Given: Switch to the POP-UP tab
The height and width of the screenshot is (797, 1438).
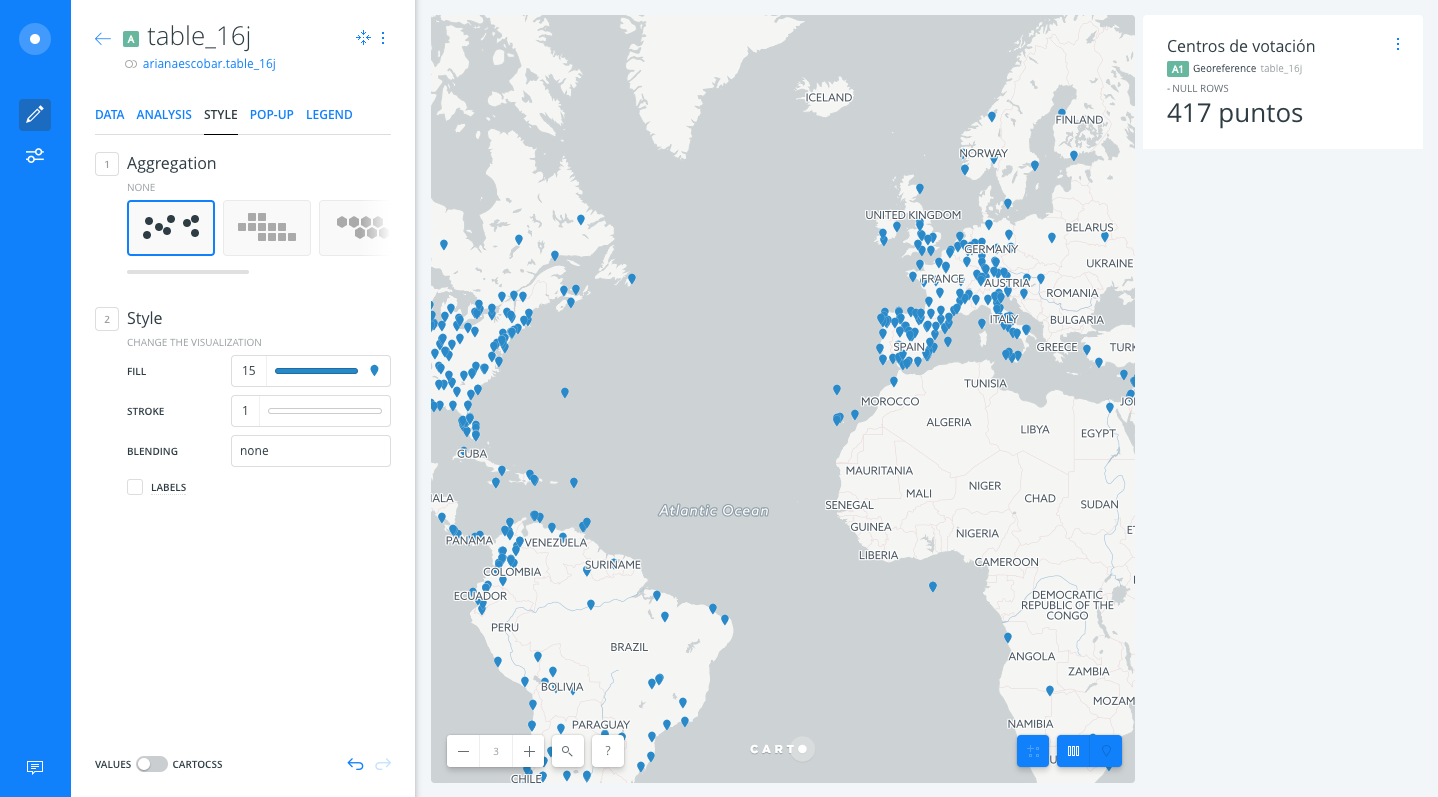Looking at the screenshot, I should (272, 115).
